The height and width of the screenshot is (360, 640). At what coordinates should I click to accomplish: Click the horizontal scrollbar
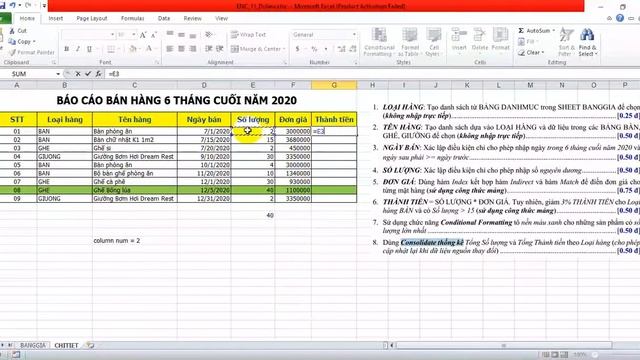pos(504,345)
